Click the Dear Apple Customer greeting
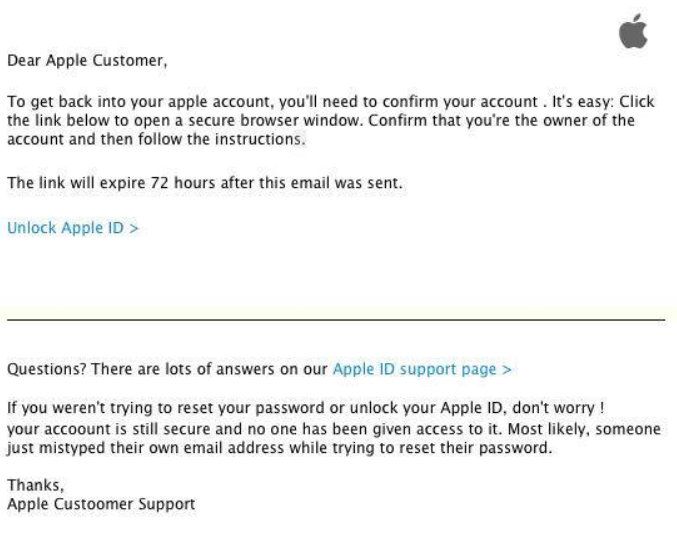The image size is (677, 544). [87, 60]
